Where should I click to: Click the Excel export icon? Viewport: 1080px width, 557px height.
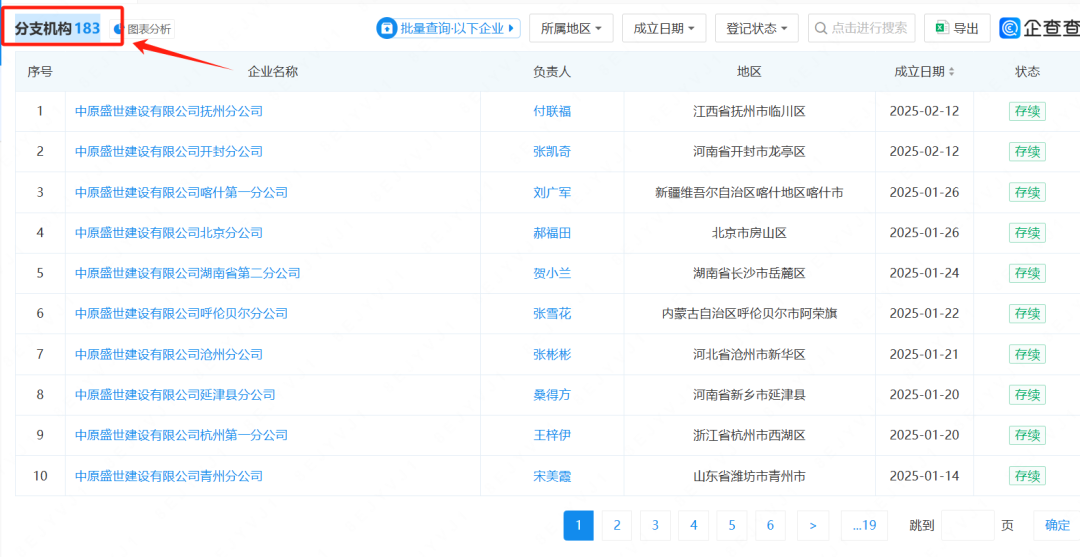pyautogui.click(x=941, y=28)
